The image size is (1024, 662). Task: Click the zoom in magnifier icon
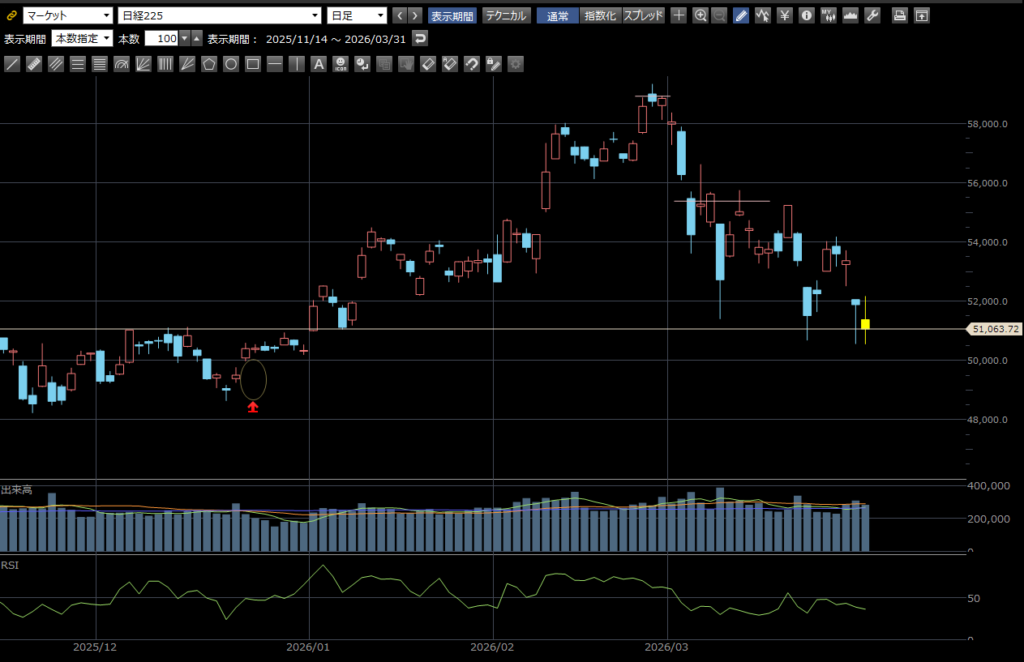pos(700,16)
